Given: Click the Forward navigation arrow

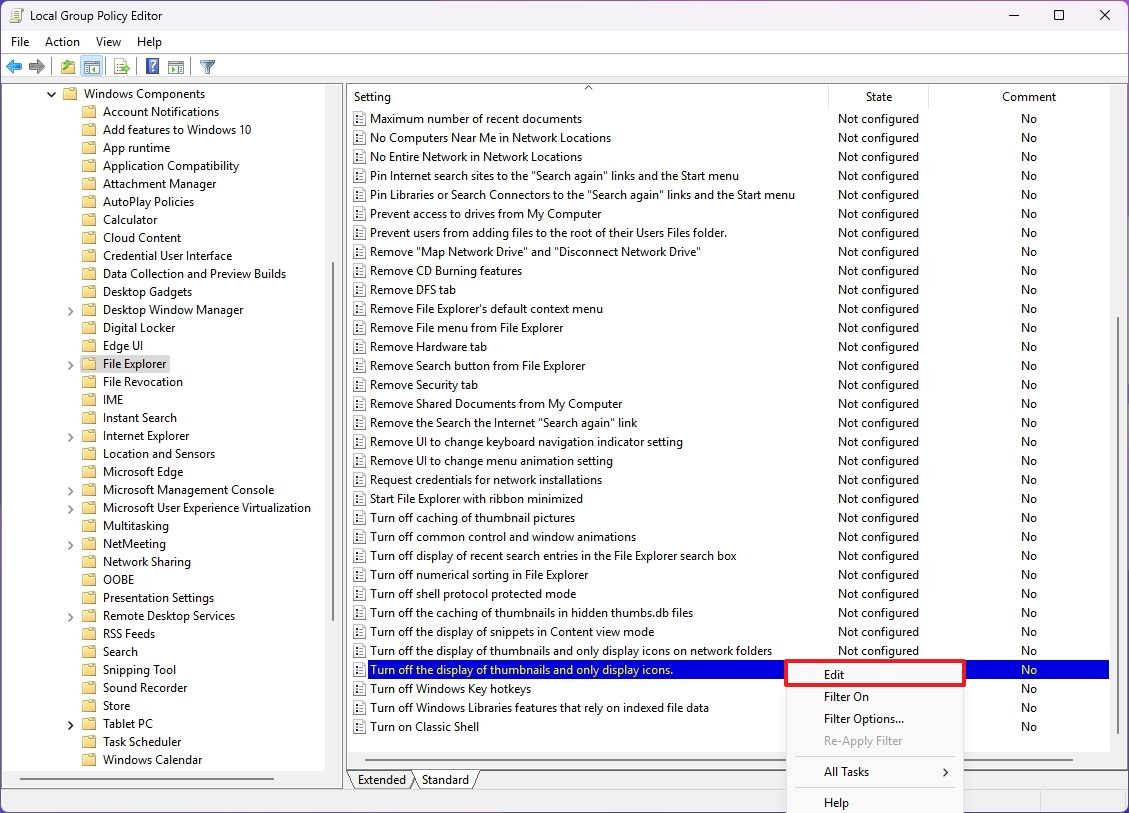Looking at the screenshot, I should [37, 66].
